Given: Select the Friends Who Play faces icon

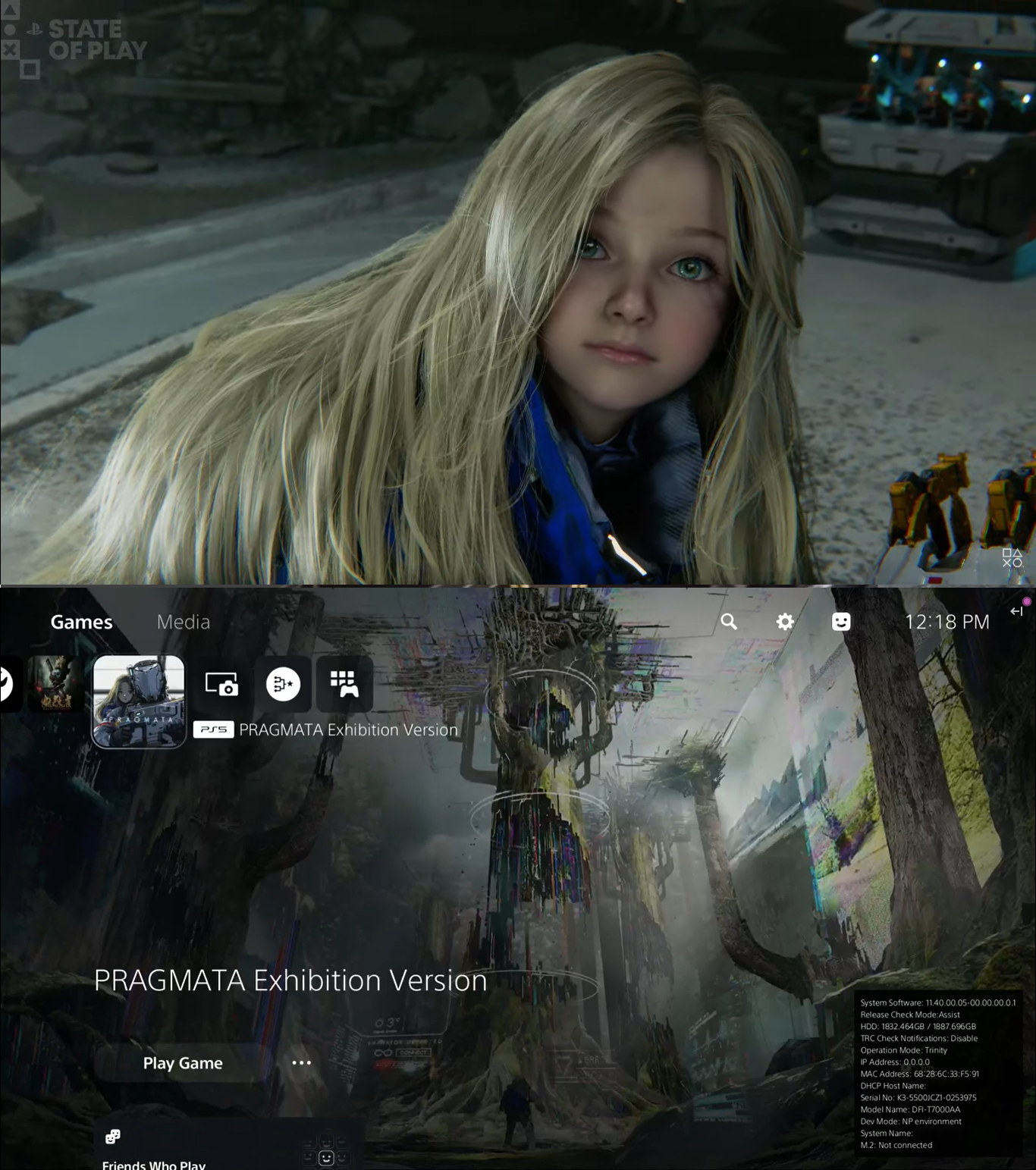Looking at the screenshot, I should pyautogui.click(x=113, y=1136).
